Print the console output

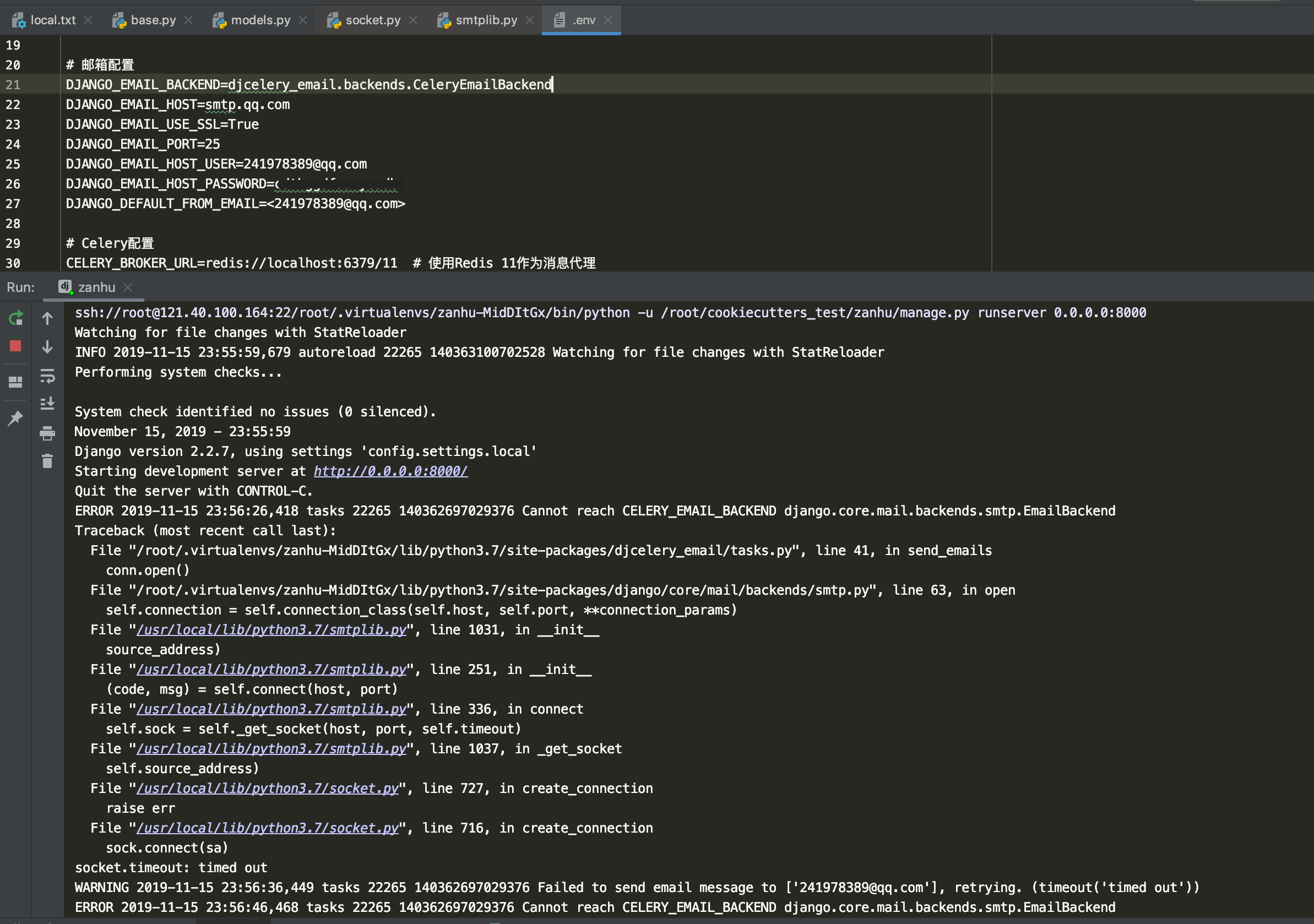pos(47,433)
